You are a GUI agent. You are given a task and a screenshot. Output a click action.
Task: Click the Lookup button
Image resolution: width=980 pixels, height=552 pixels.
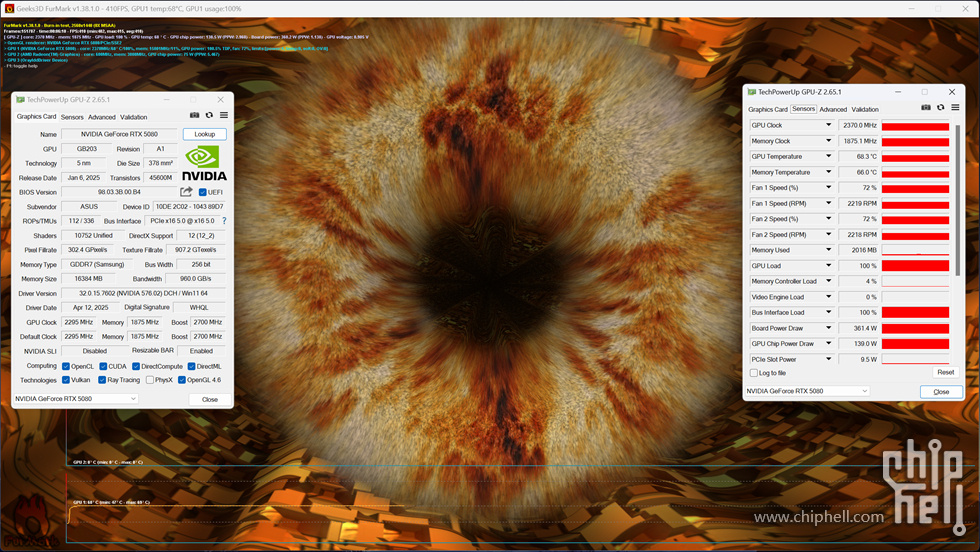(204, 134)
